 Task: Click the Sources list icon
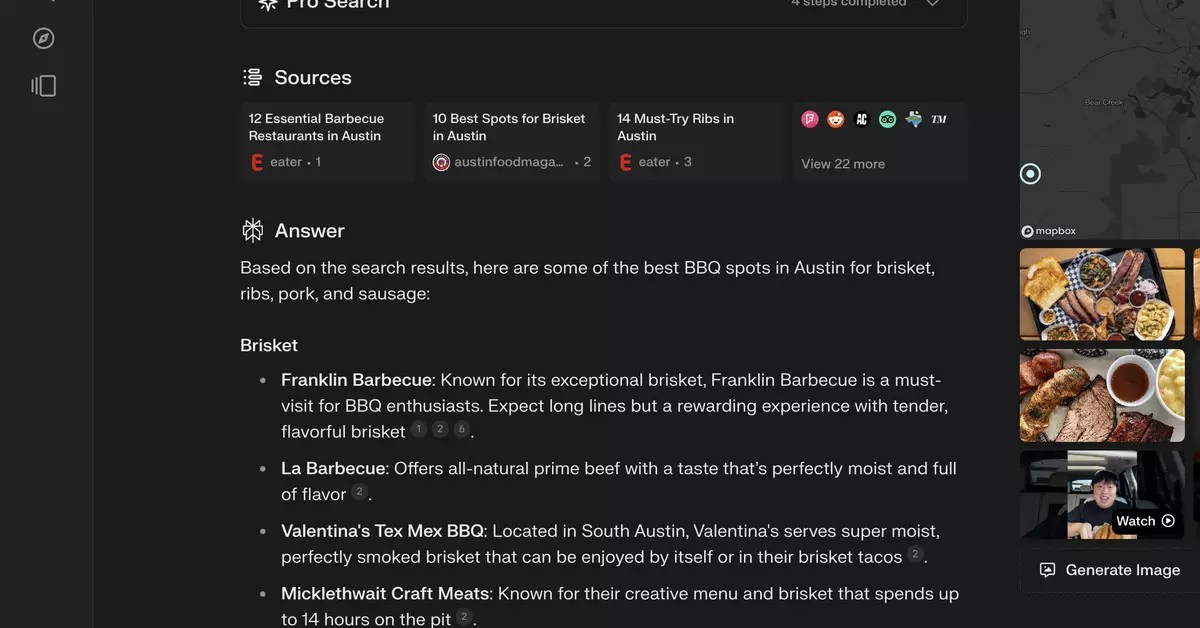click(253, 76)
